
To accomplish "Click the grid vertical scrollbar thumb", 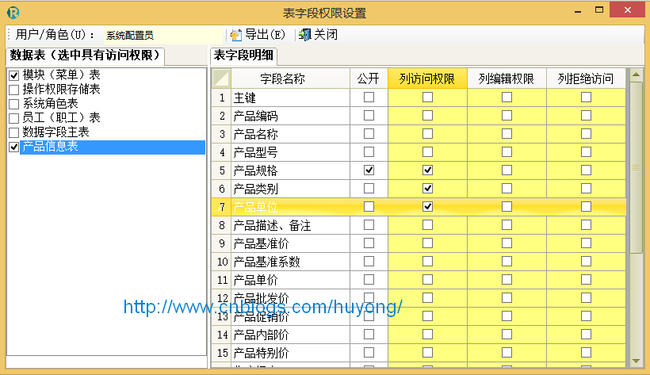I will (x=635, y=168).
